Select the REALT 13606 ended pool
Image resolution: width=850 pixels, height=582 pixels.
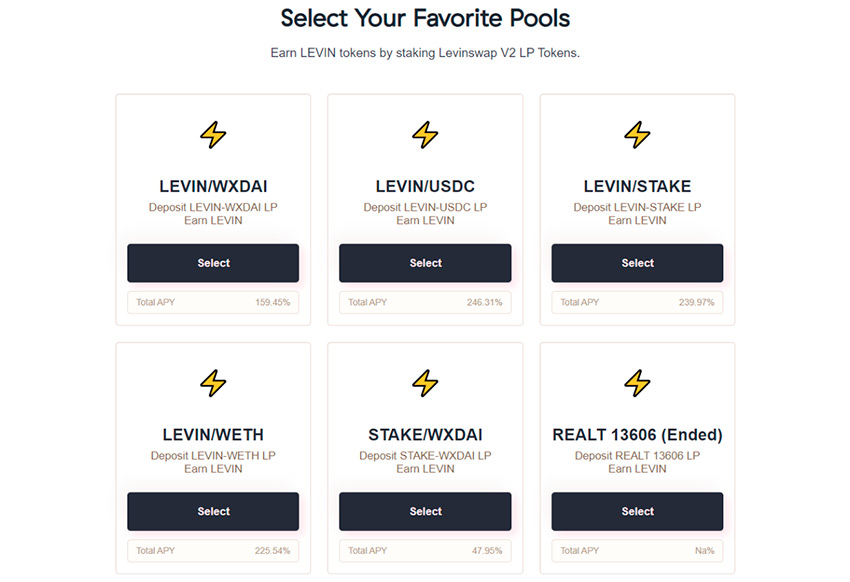point(637,511)
